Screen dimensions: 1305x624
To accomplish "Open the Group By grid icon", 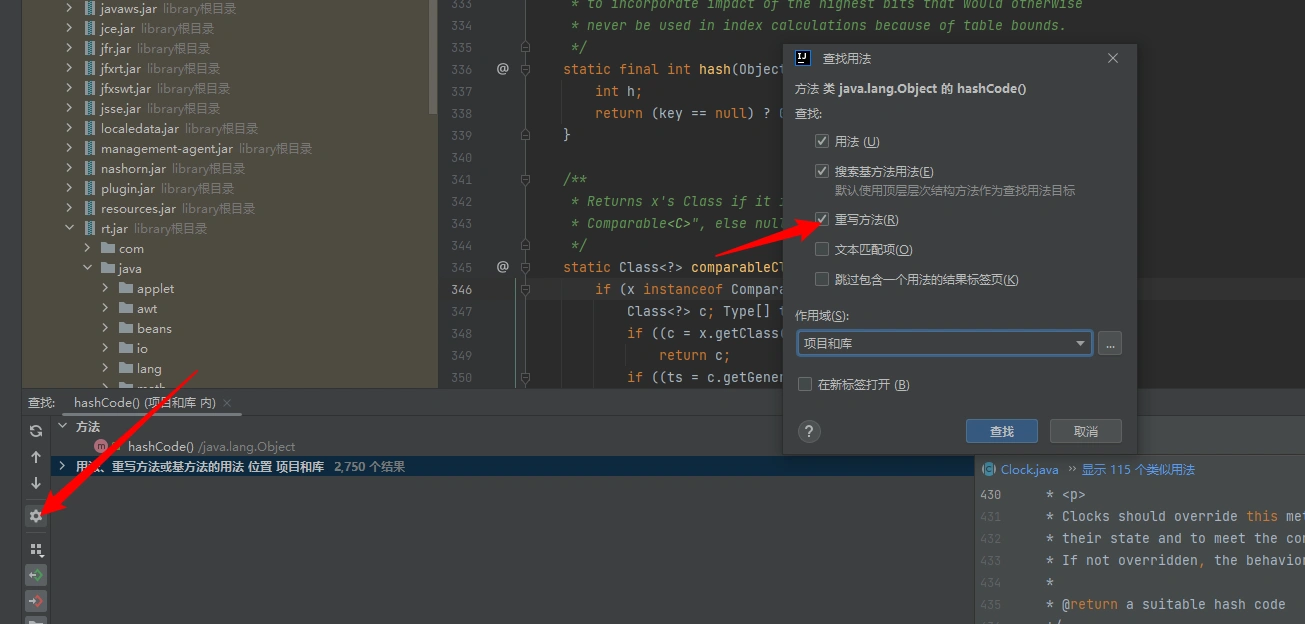I will tap(36, 550).
